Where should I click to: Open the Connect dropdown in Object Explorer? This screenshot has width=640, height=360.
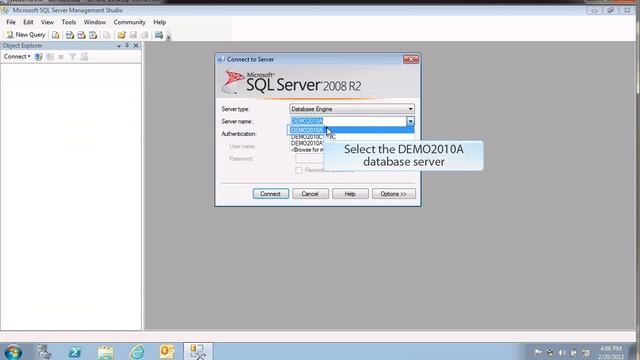click(17, 57)
